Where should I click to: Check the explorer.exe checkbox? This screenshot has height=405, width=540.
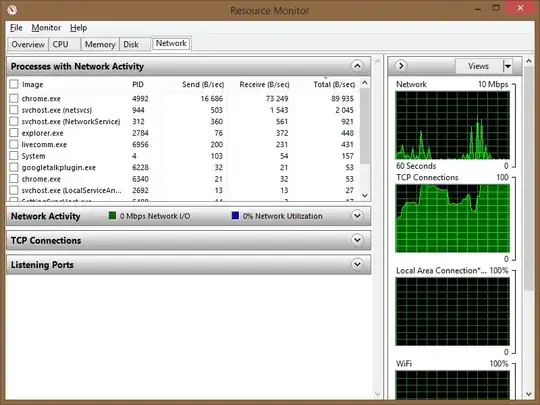click(14, 133)
